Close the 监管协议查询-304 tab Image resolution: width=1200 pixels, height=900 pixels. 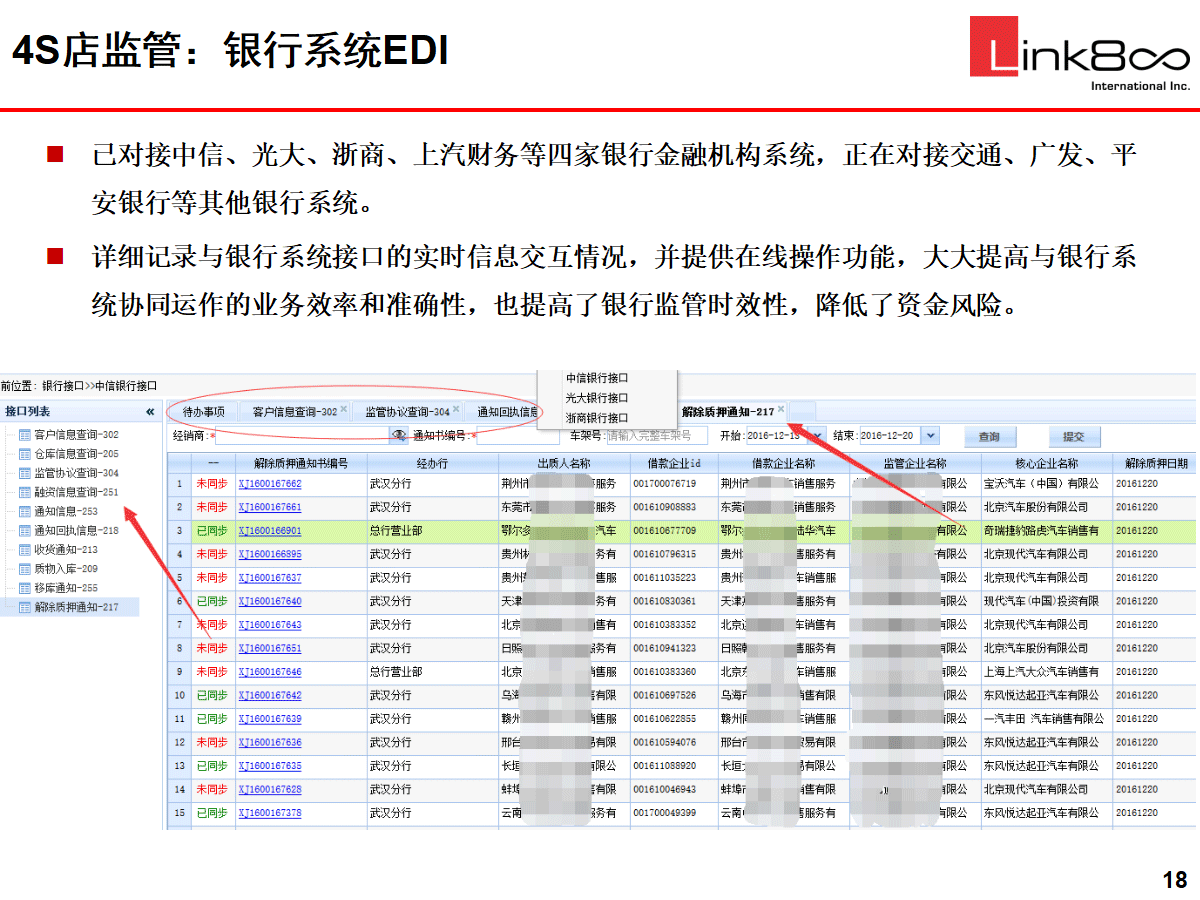tap(456, 409)
